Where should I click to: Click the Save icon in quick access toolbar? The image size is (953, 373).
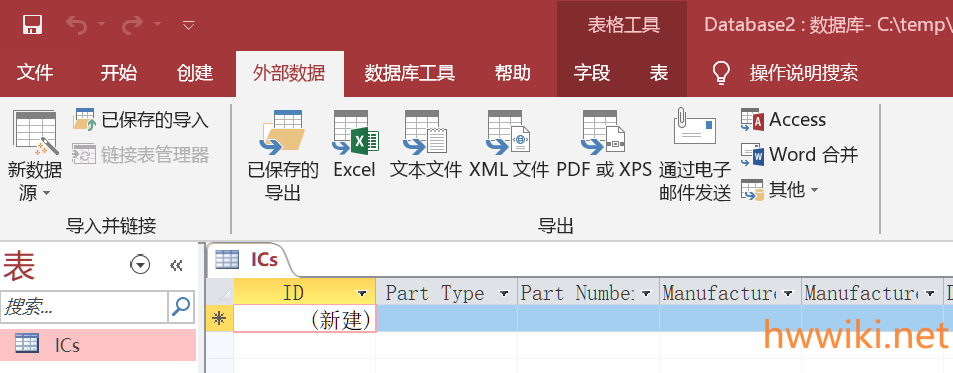point(32,25)
